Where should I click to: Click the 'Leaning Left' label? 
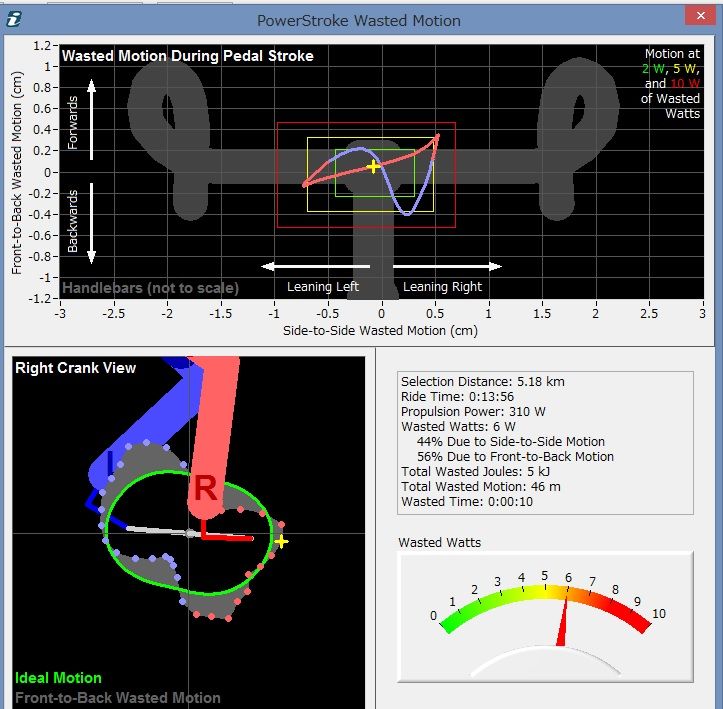[x=323, y=287]
